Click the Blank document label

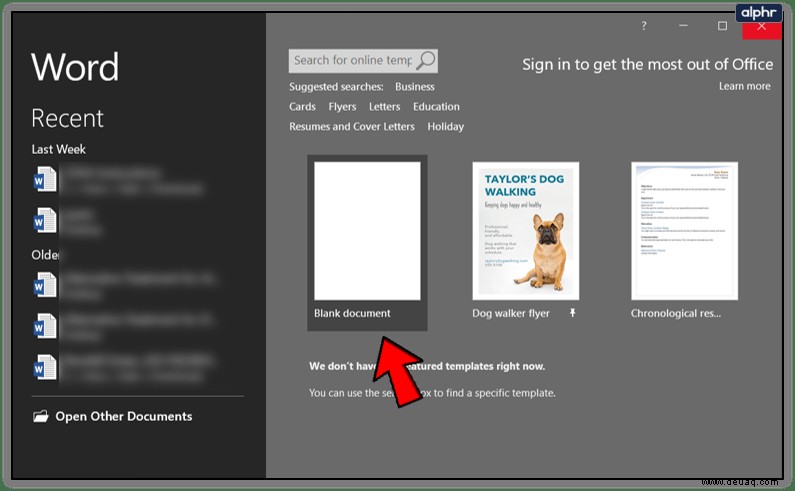(352, 313)
